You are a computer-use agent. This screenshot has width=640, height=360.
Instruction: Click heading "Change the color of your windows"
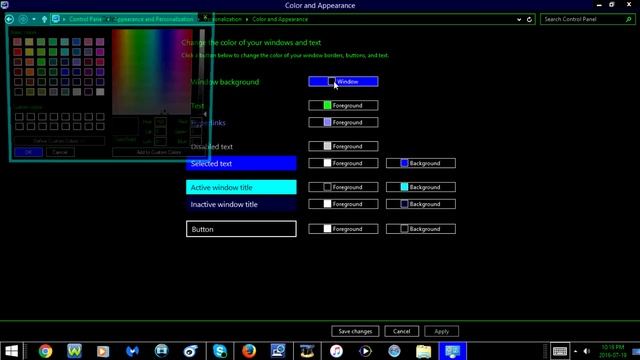coord(251,42)
